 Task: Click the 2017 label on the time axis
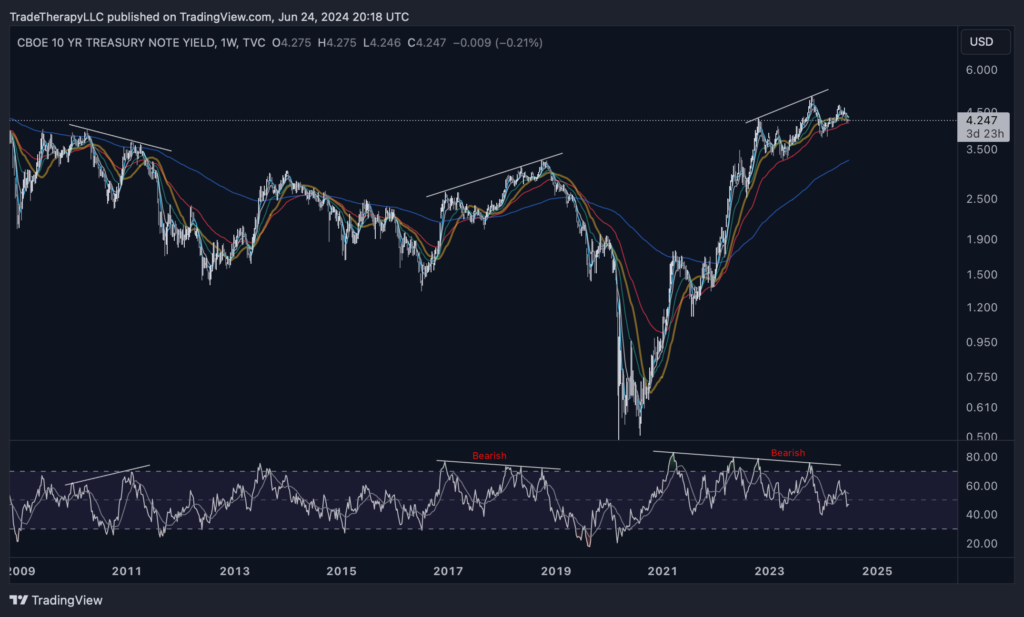(448, 571)
